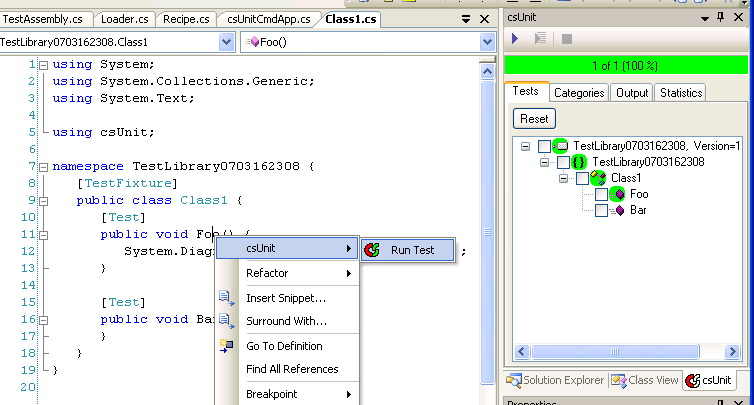The width and height of the screenshot is (754, 405).
Task: Open the Statistics tab in csUnit
Action: (681, 93)
